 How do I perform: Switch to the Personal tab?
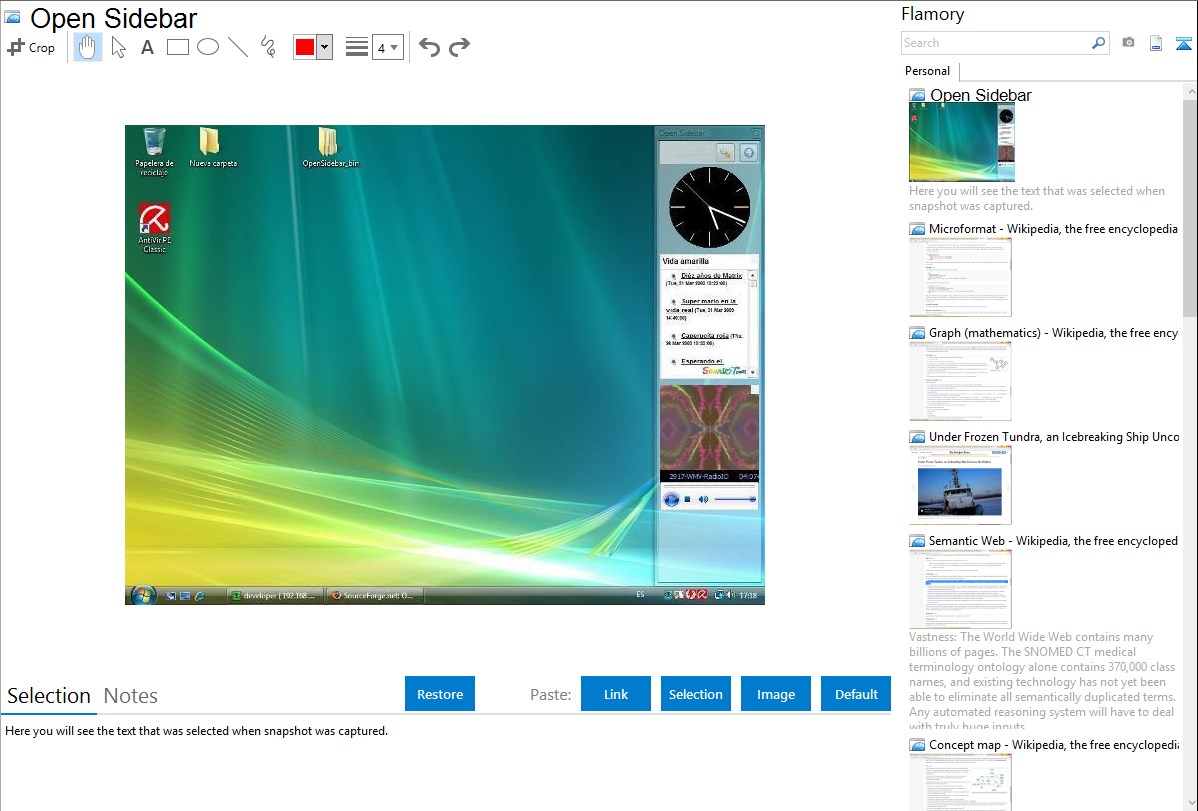(x=928, y=71)
